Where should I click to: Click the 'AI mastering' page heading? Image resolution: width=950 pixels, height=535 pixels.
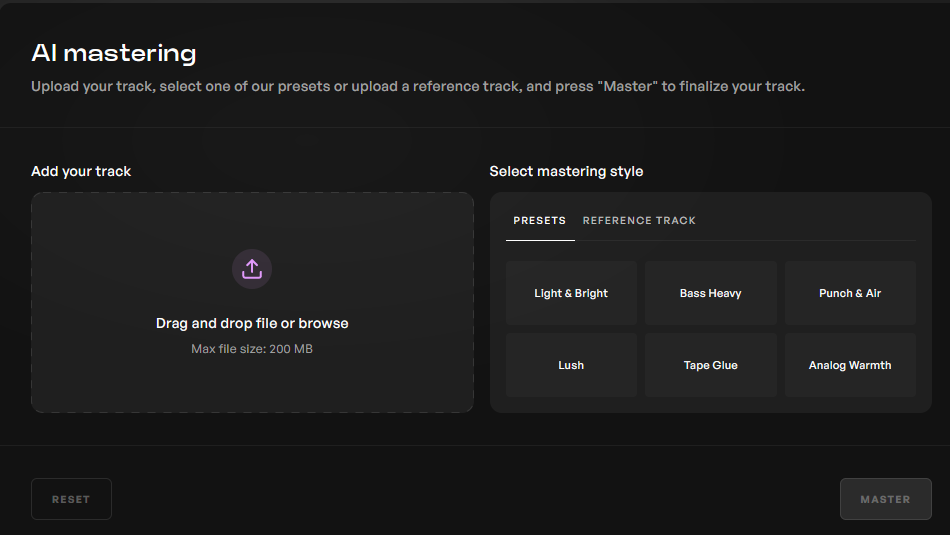tap(114, 53)
